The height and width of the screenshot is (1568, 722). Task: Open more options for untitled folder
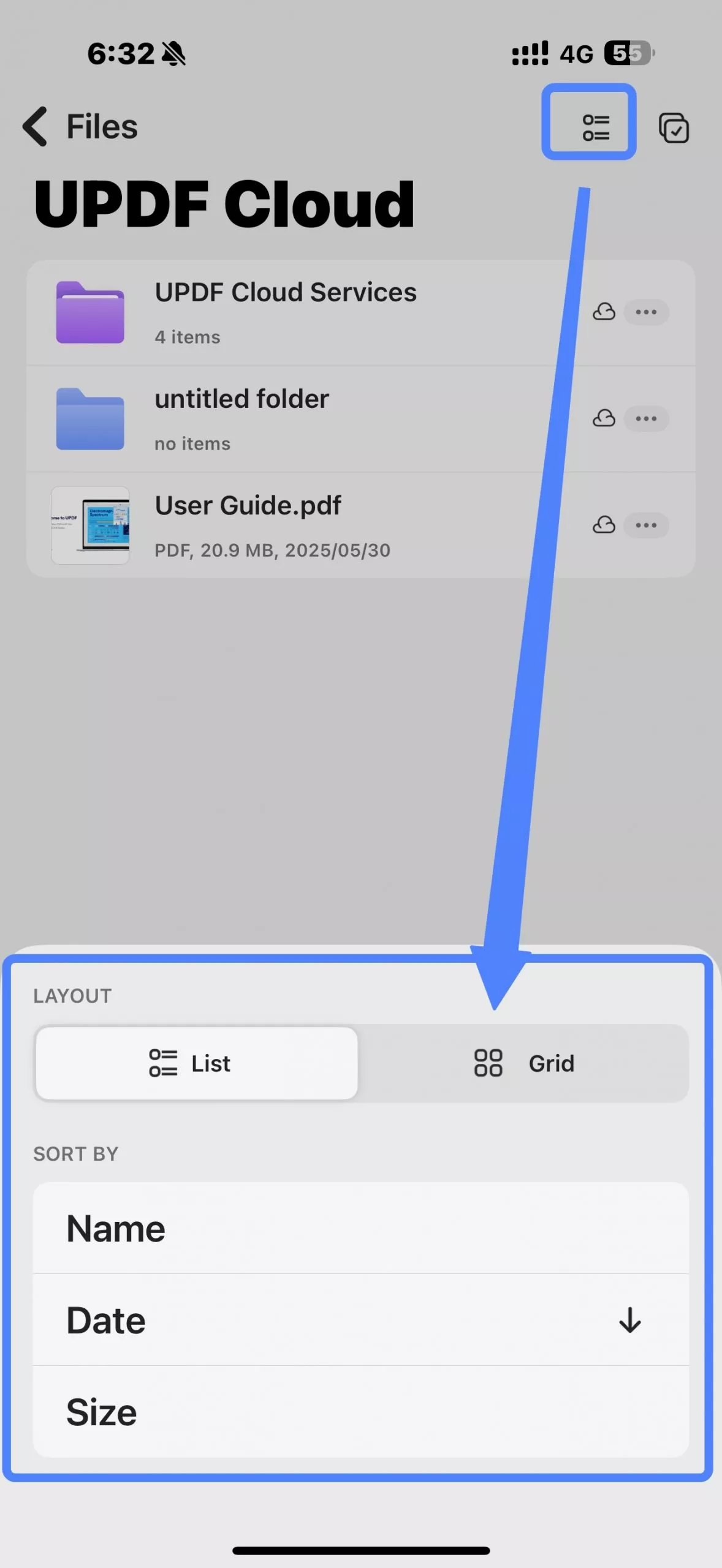646,418
